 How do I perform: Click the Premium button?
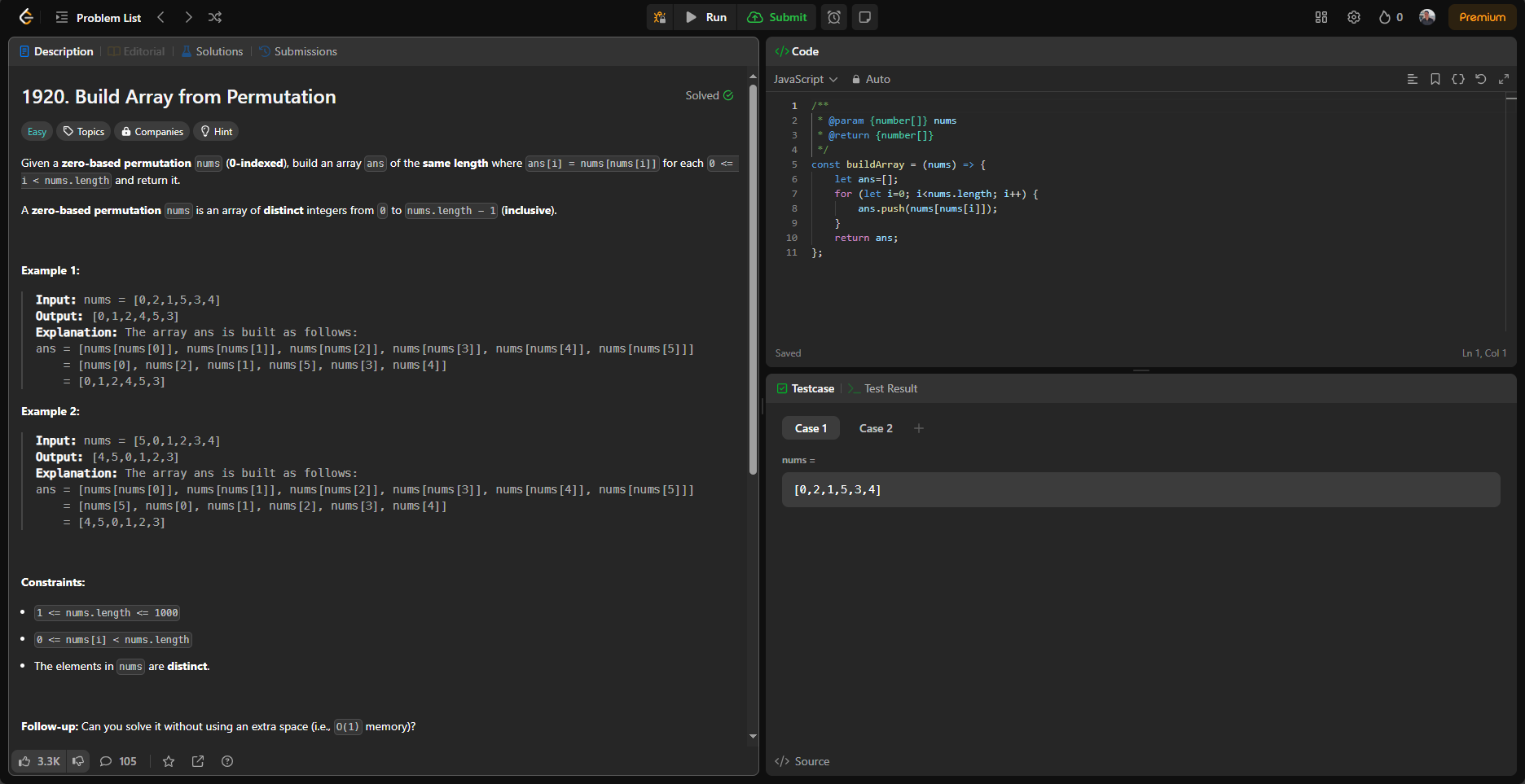click(x=1482, y=17)
